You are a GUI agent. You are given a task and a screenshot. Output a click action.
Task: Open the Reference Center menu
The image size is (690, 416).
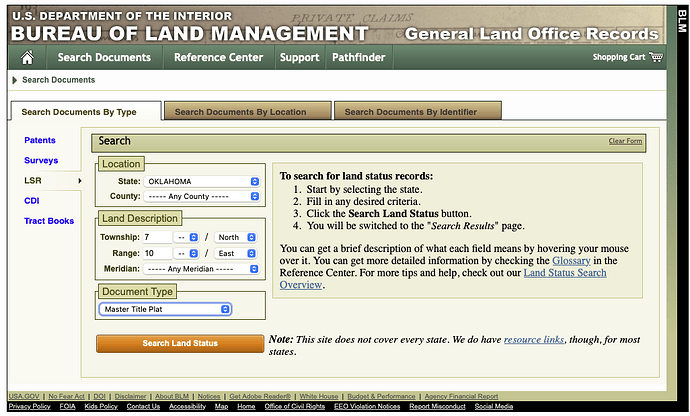click(218, 57)
